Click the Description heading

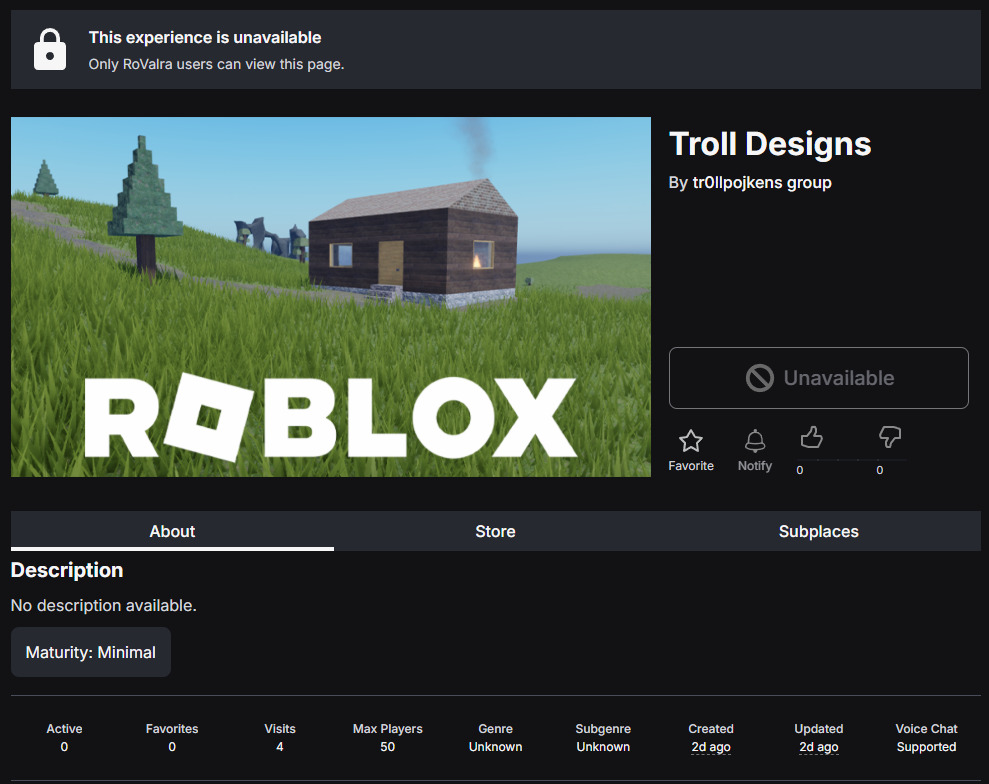tap(67, 570)
